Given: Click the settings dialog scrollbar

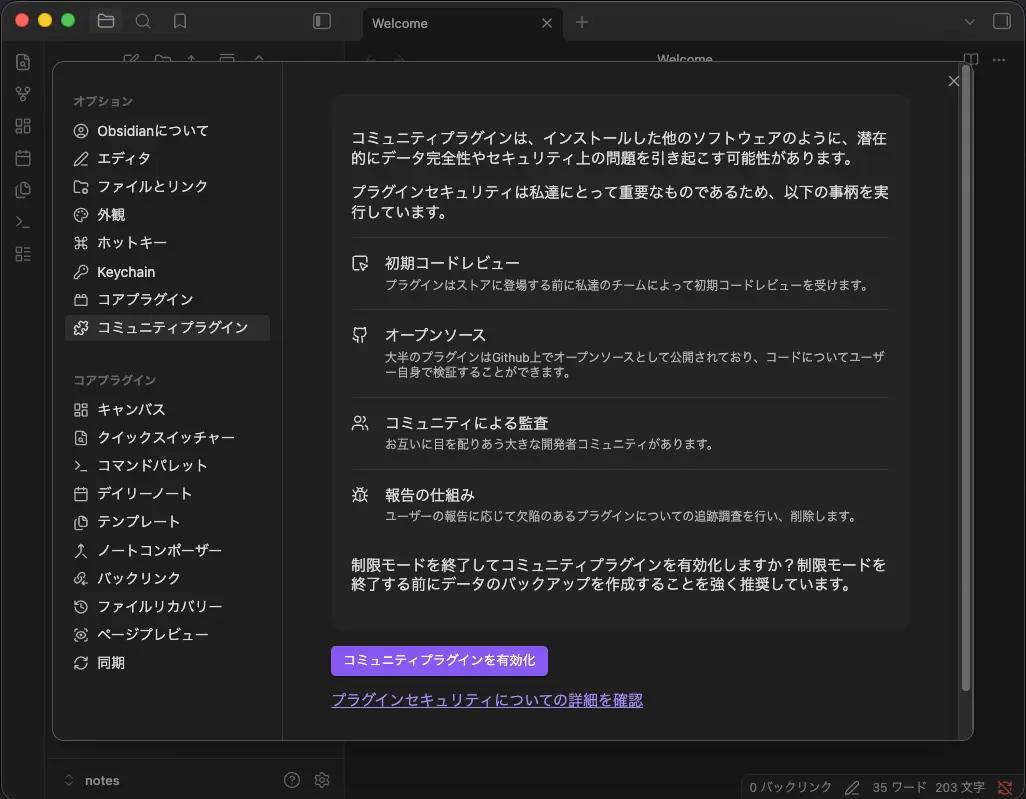Looking at the screenshot, I should [966, 376].
